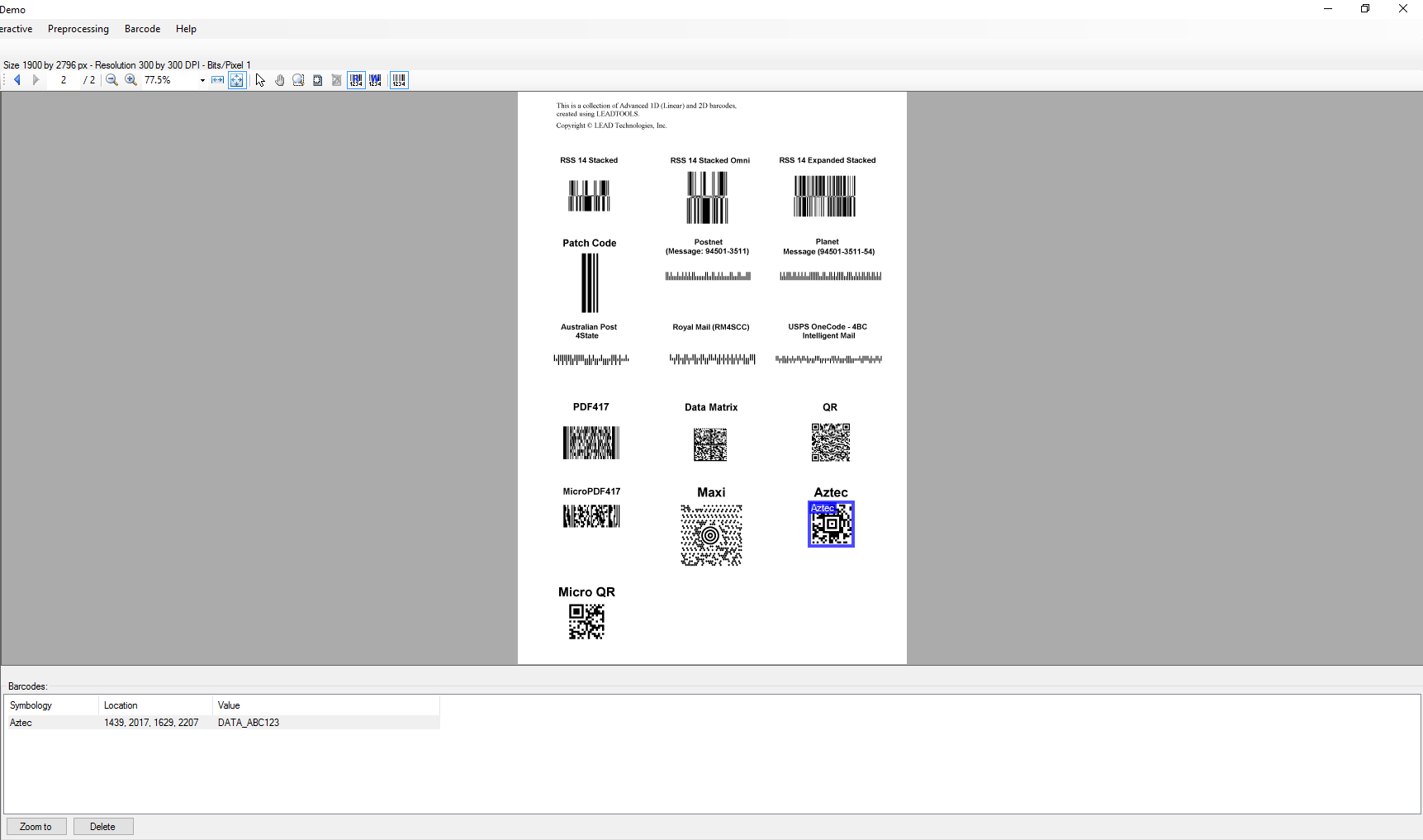Image resolution: width=1423 pixels, height=840 pixels.
Task: Click the Zoom to button
Action: coord(36,827)
